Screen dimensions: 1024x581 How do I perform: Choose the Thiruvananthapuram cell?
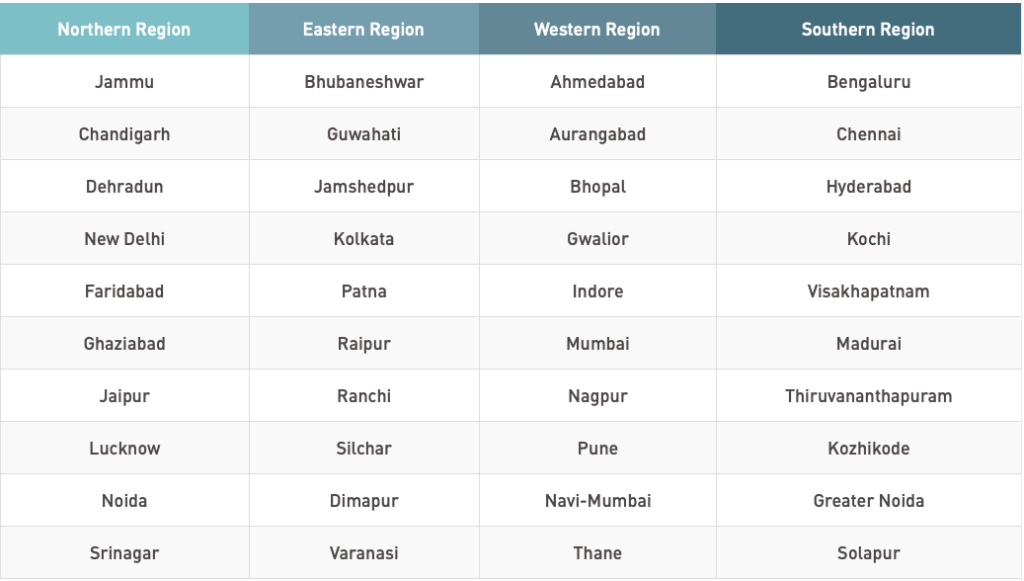tap(869, 396)
